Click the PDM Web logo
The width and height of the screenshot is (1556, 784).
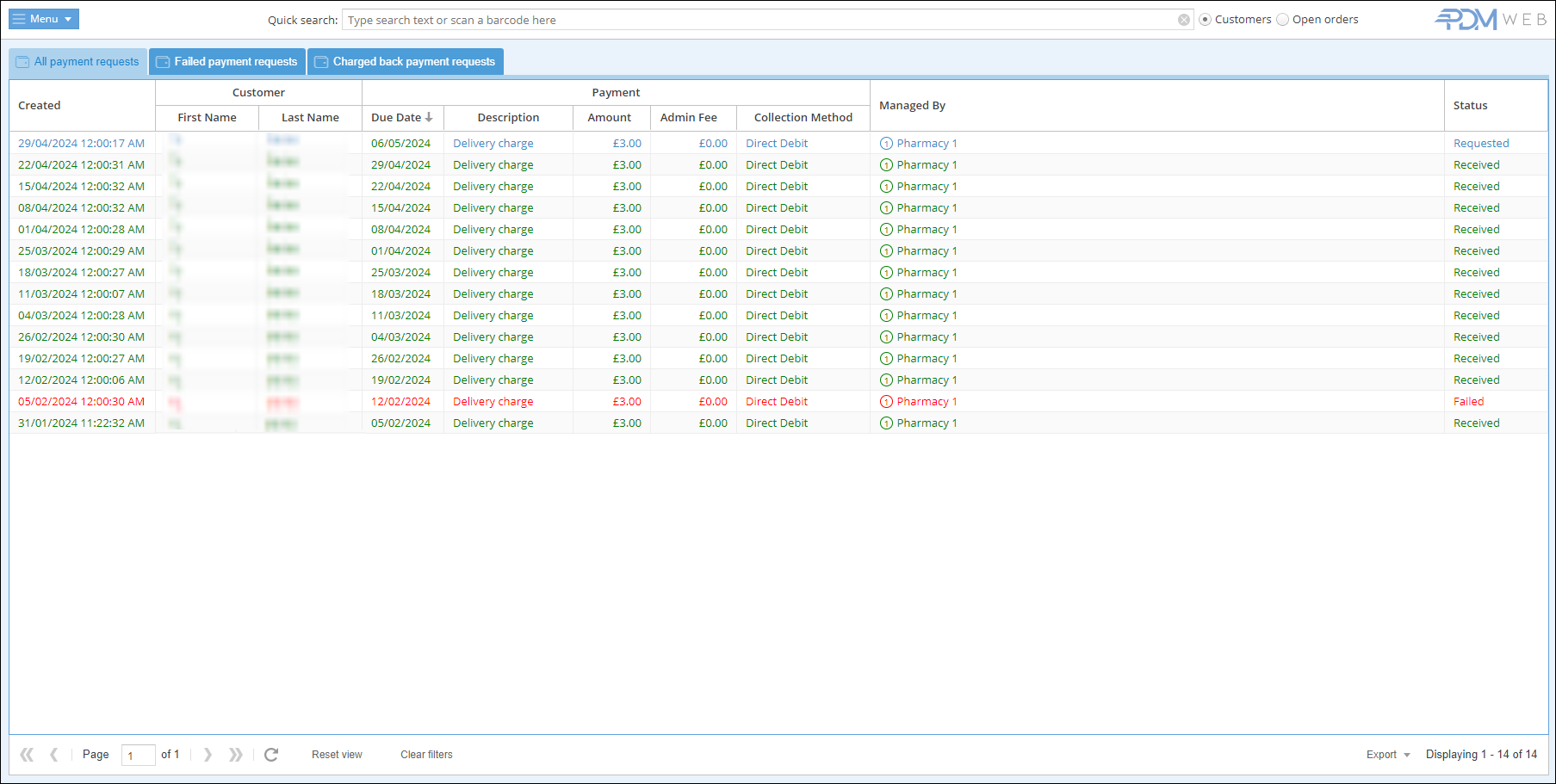[1490, 19]
